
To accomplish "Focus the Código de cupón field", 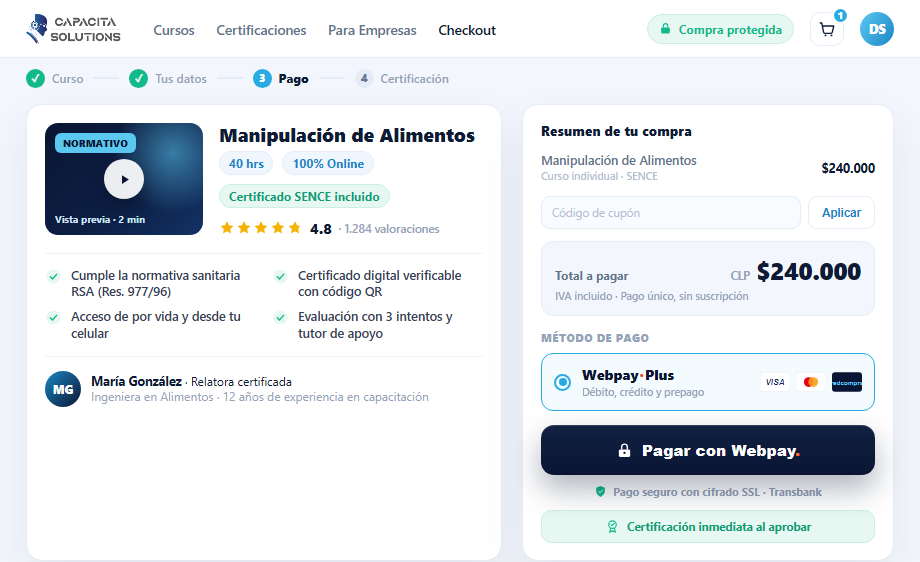I will coord(671,212).
